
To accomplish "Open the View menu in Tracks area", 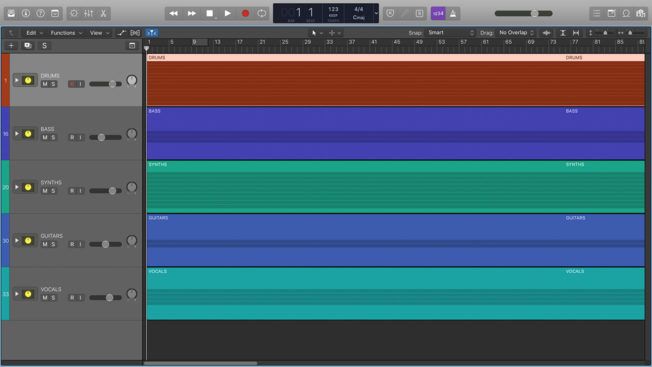I will pos(99,33).
